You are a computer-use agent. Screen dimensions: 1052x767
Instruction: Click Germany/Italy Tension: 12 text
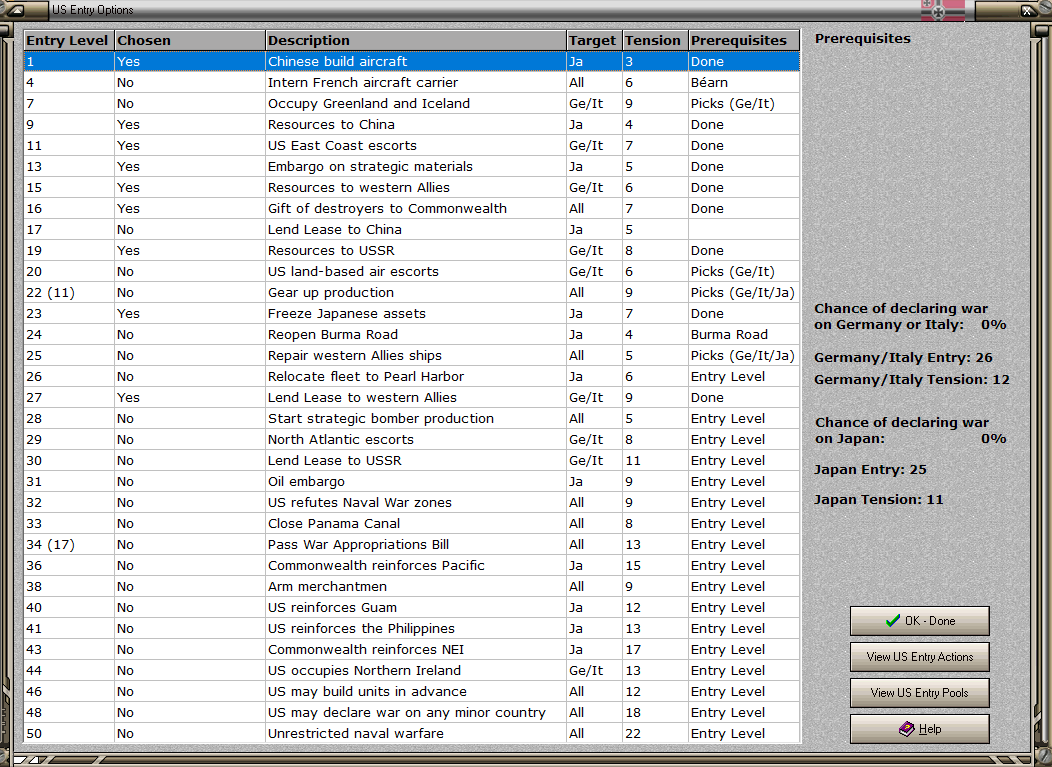[912, 380]
